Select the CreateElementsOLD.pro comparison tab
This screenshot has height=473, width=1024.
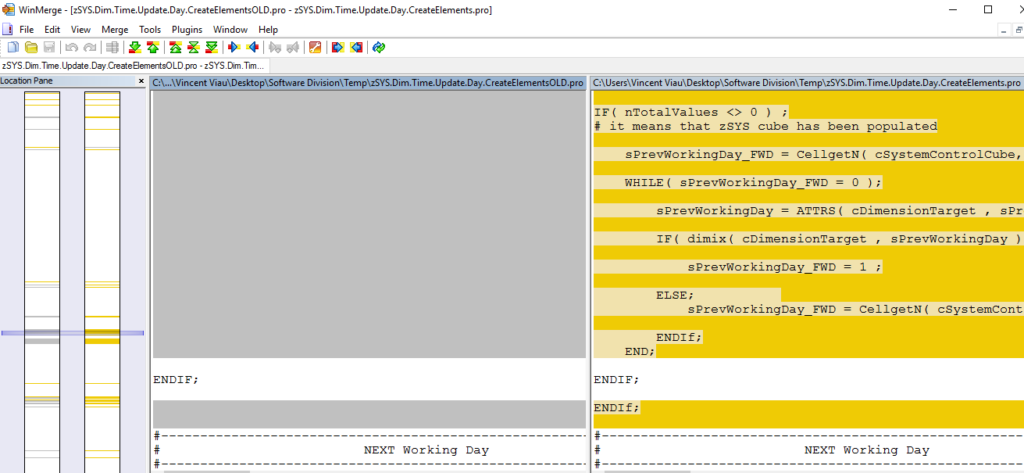point(130,65)
